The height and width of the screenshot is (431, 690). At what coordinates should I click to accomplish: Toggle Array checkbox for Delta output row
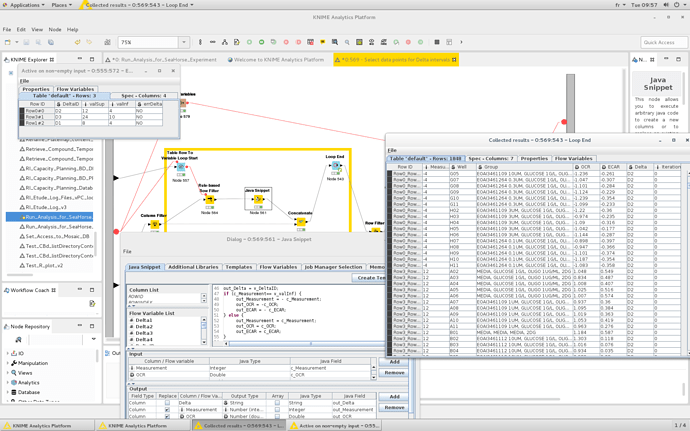(x=277, y=403)
